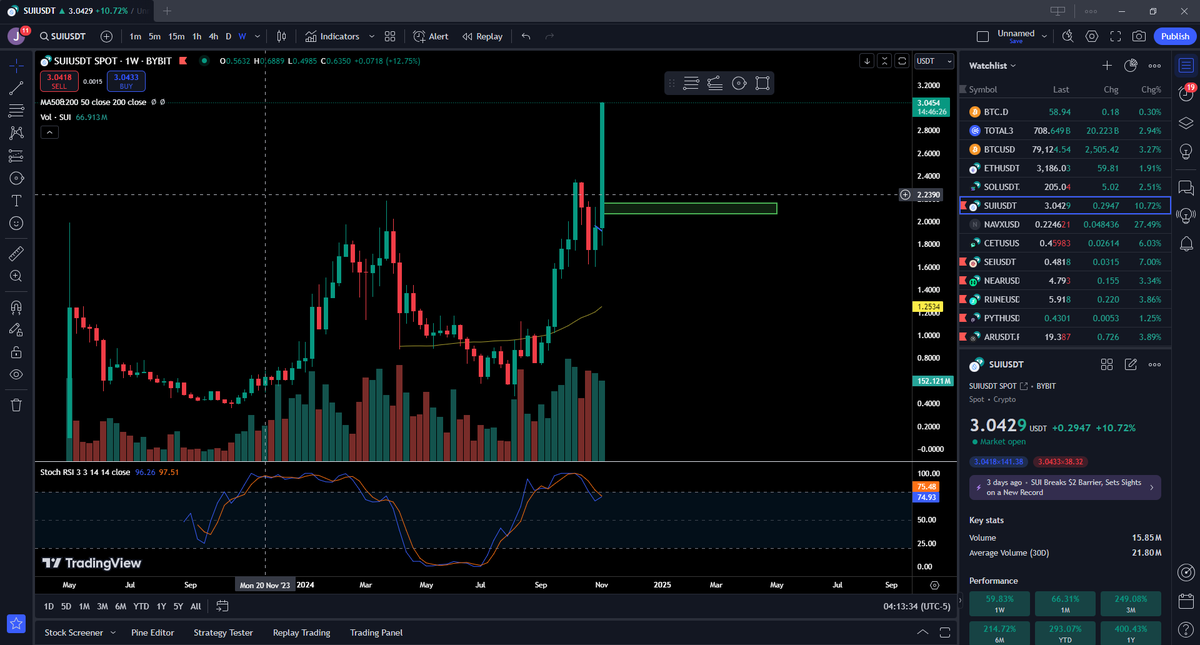This screenshot has height=645, width=1200.
Task: Open the indicator templates grid icon
Action: click(x=390, y=36)
